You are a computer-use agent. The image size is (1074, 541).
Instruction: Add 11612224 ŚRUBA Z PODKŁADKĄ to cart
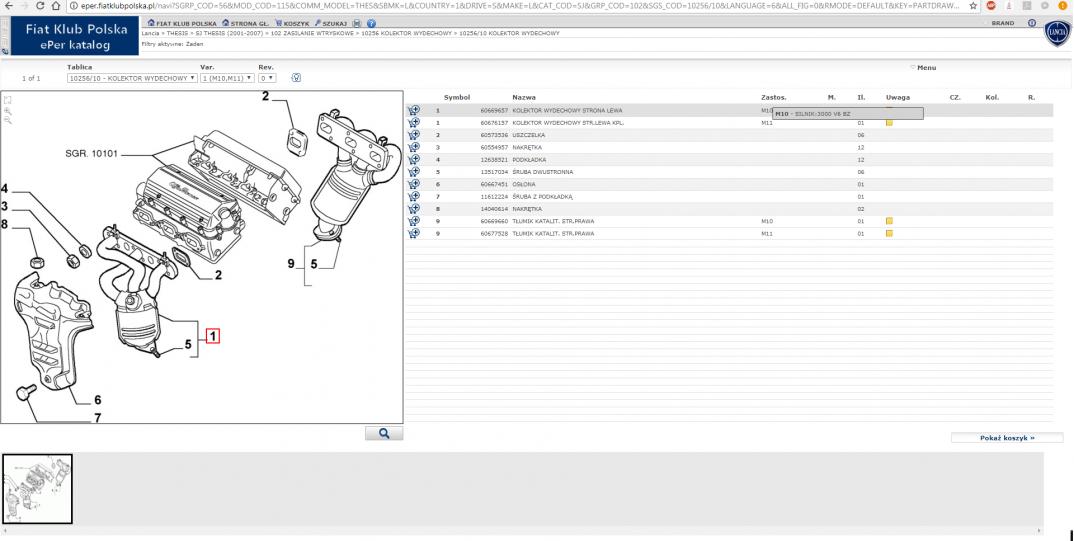[x=414, y=197]
